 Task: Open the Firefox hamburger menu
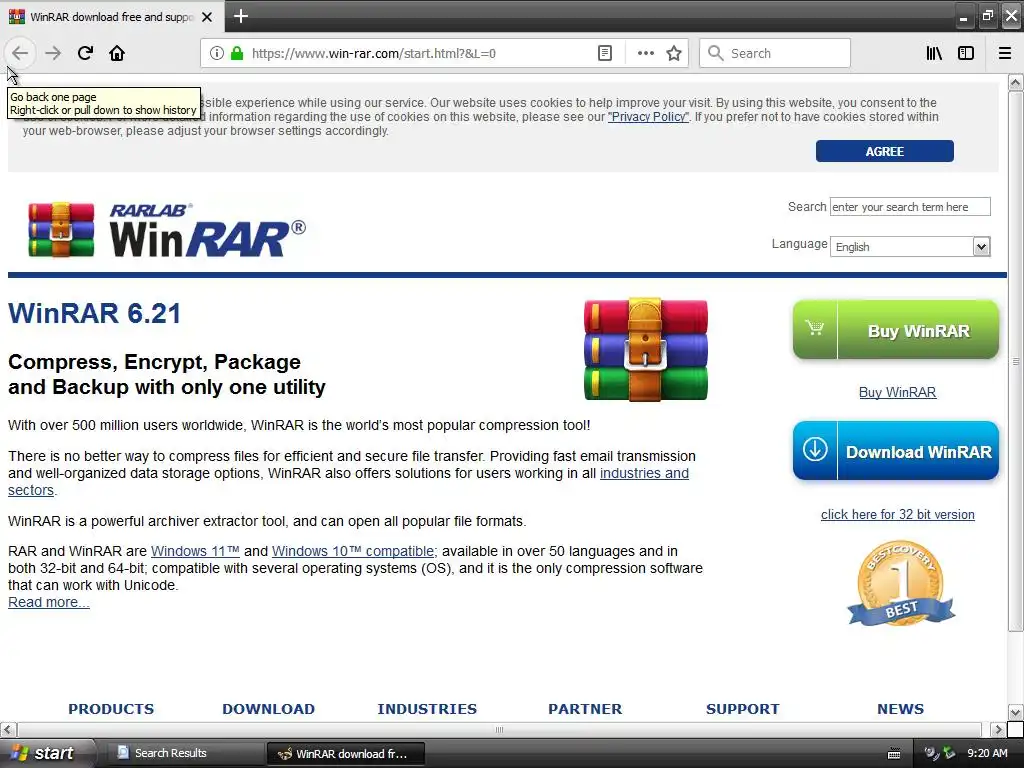point(1005,53)
